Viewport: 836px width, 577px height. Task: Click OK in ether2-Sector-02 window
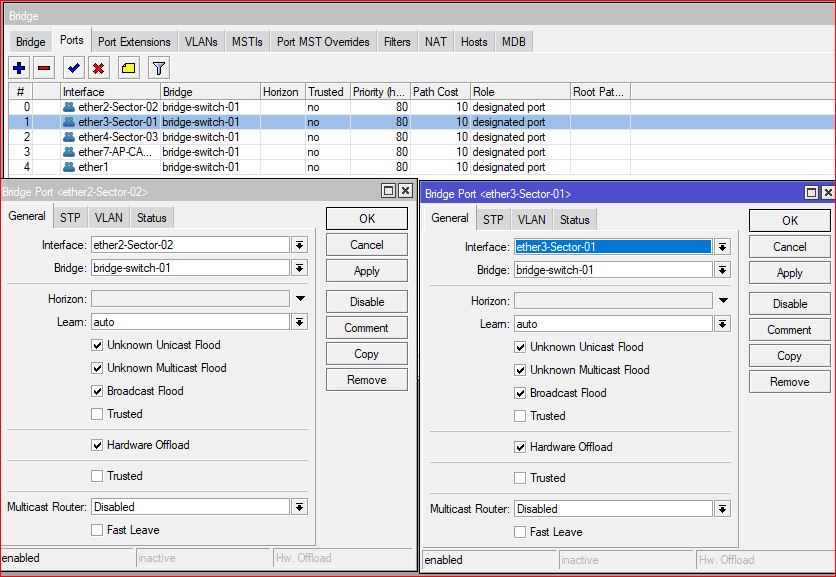coord(367,219)
